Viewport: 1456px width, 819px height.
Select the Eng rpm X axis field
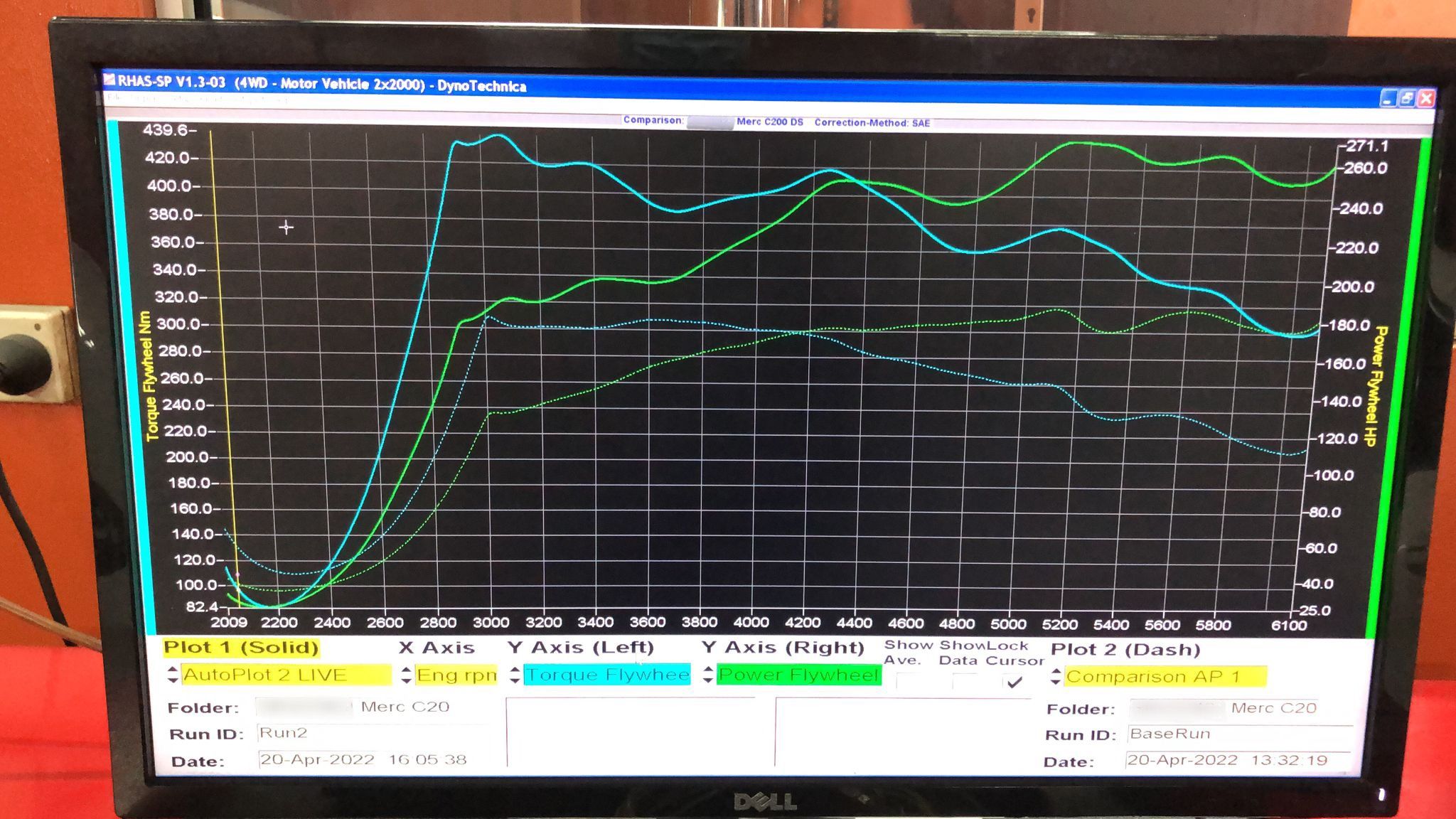point(456,675)
